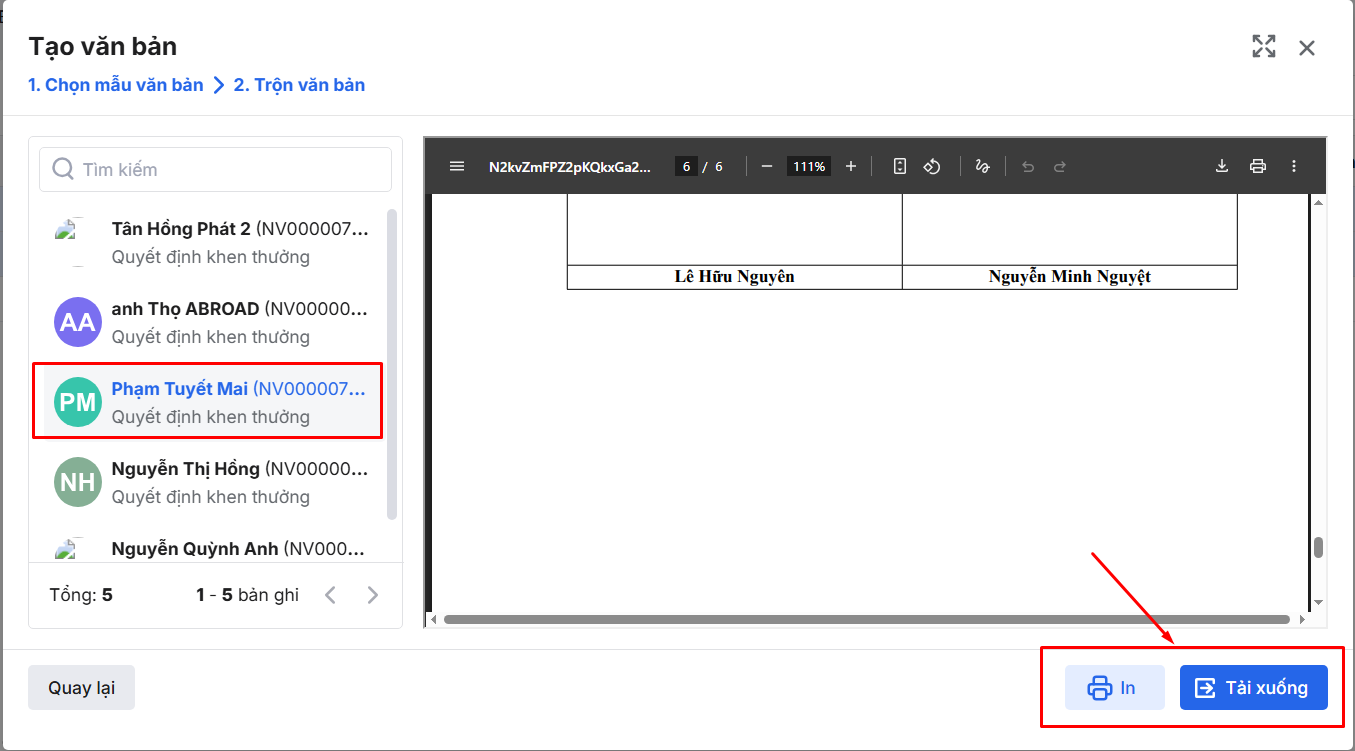
Task: Go to next page of records
Action: click(373, 595)
